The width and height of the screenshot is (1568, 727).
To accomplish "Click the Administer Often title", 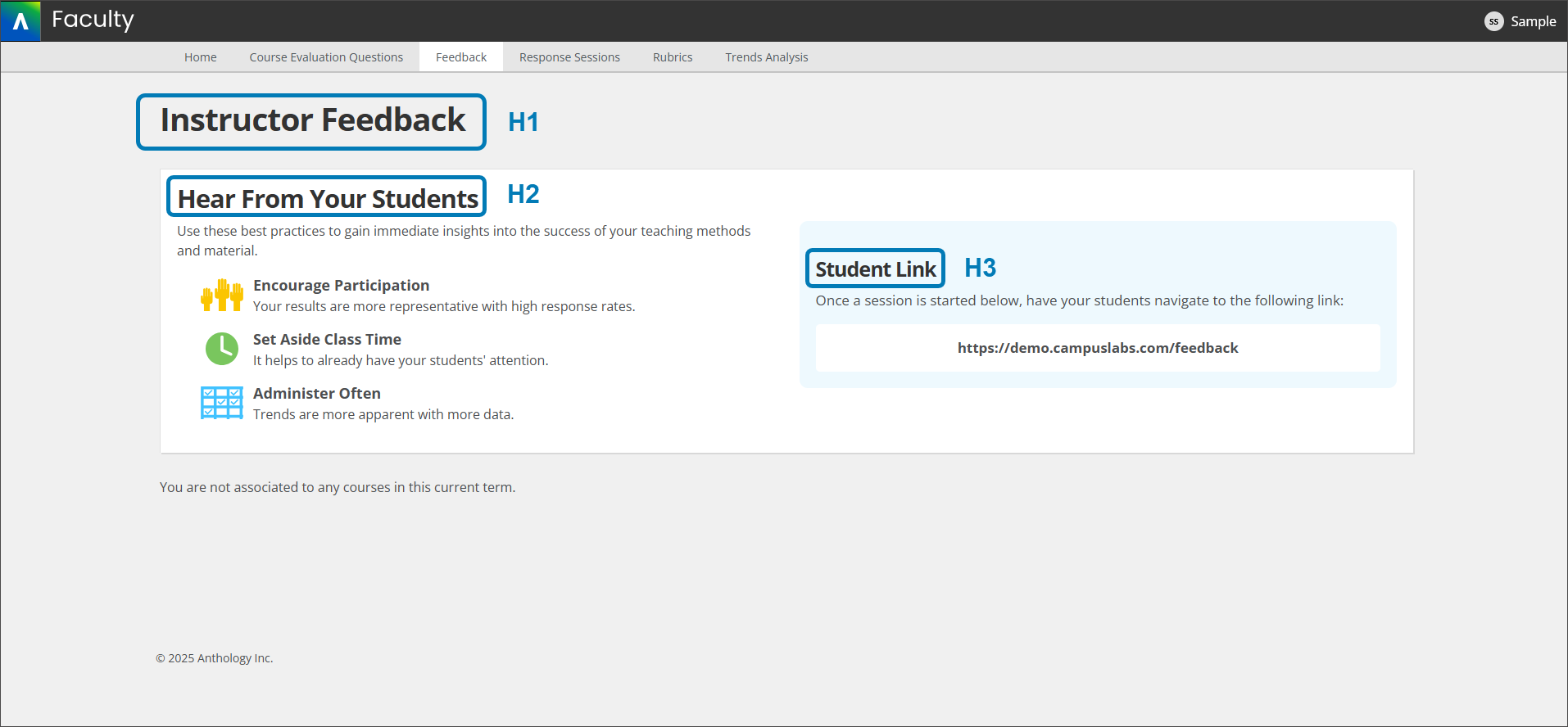I will coord(316,394).
